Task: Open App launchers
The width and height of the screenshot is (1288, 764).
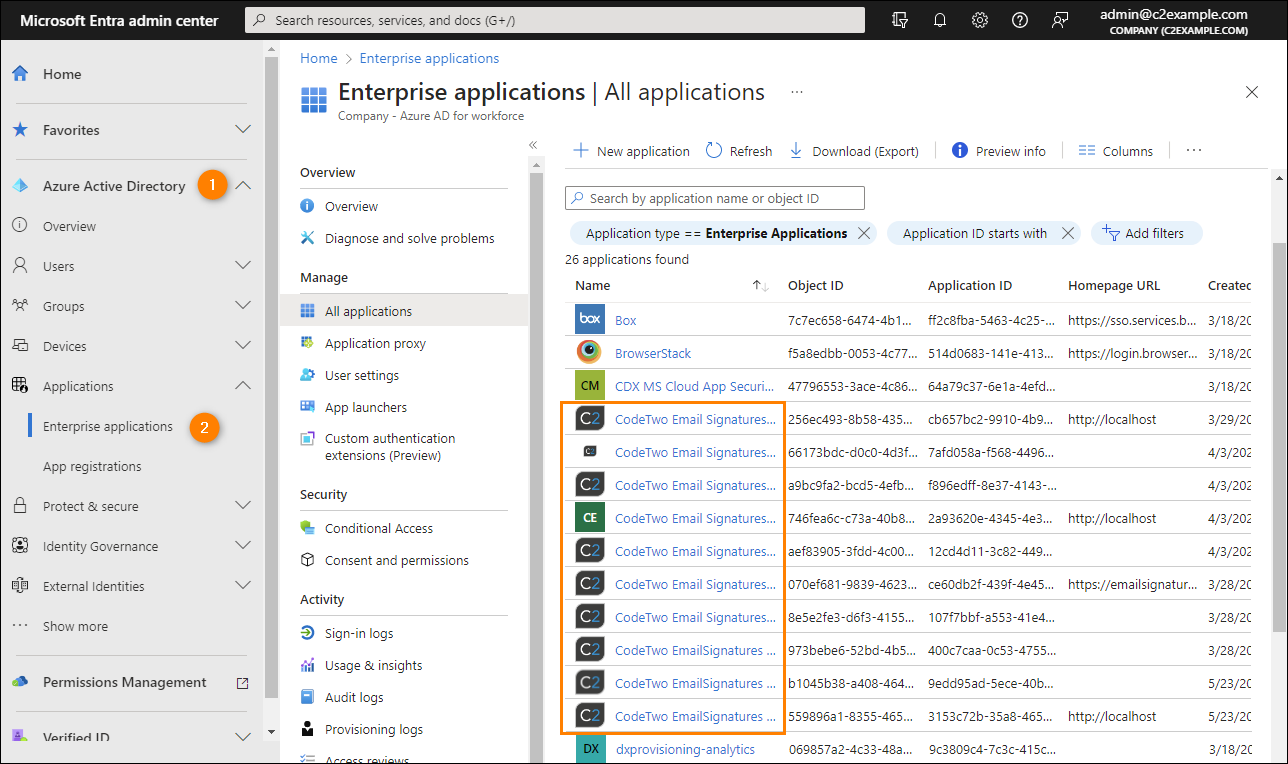Action: (366, 407)
